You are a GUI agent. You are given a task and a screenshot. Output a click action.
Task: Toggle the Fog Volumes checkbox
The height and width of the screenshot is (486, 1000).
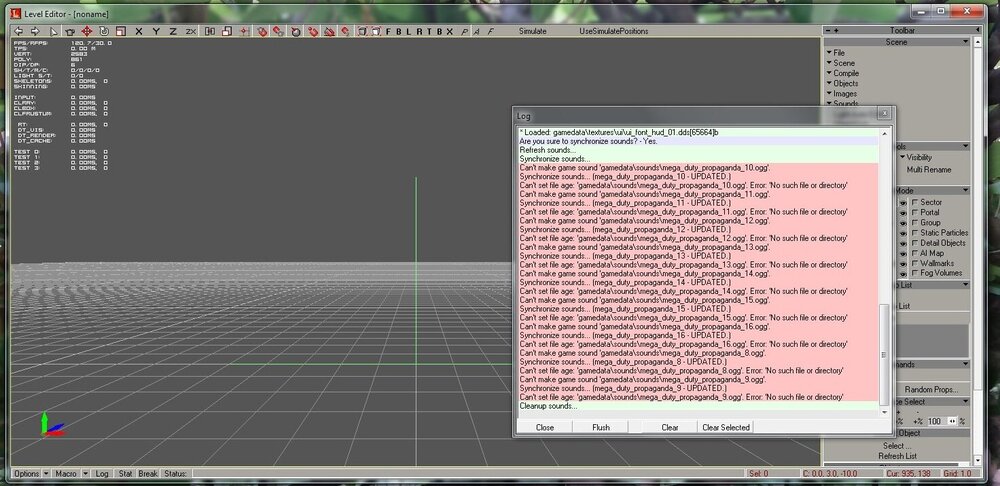coord(915,273)
